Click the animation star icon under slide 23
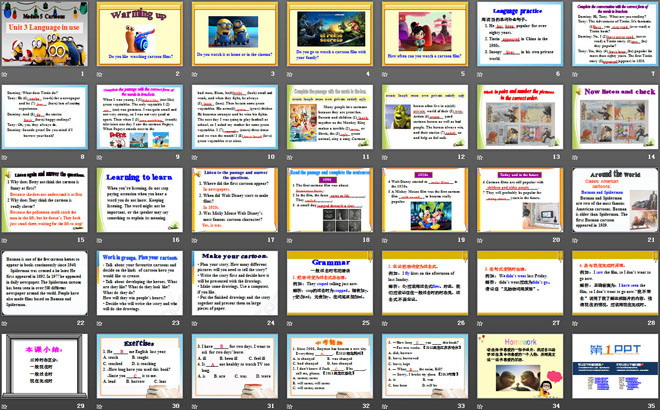Screen dimensions: 660x410 point(100,323)
